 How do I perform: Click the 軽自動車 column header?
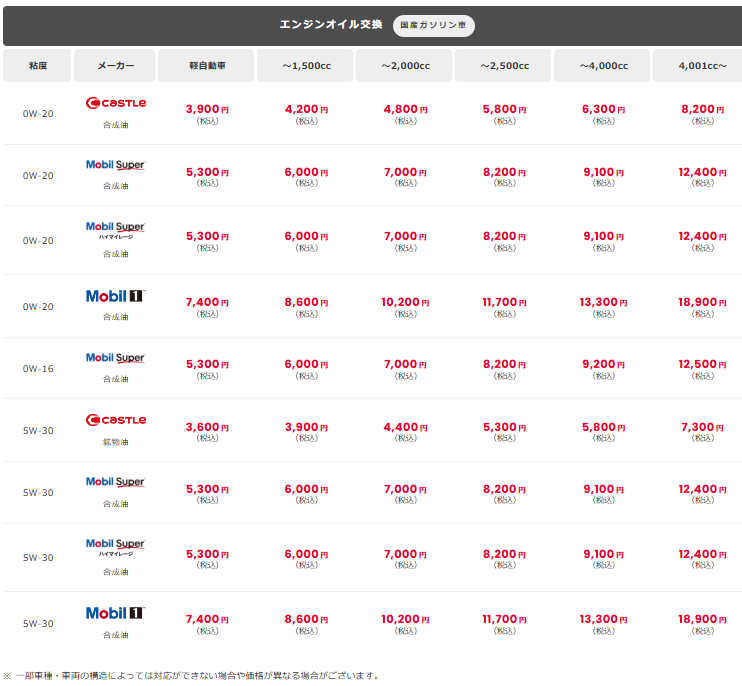pyautogui.click(x=206, y=66)
